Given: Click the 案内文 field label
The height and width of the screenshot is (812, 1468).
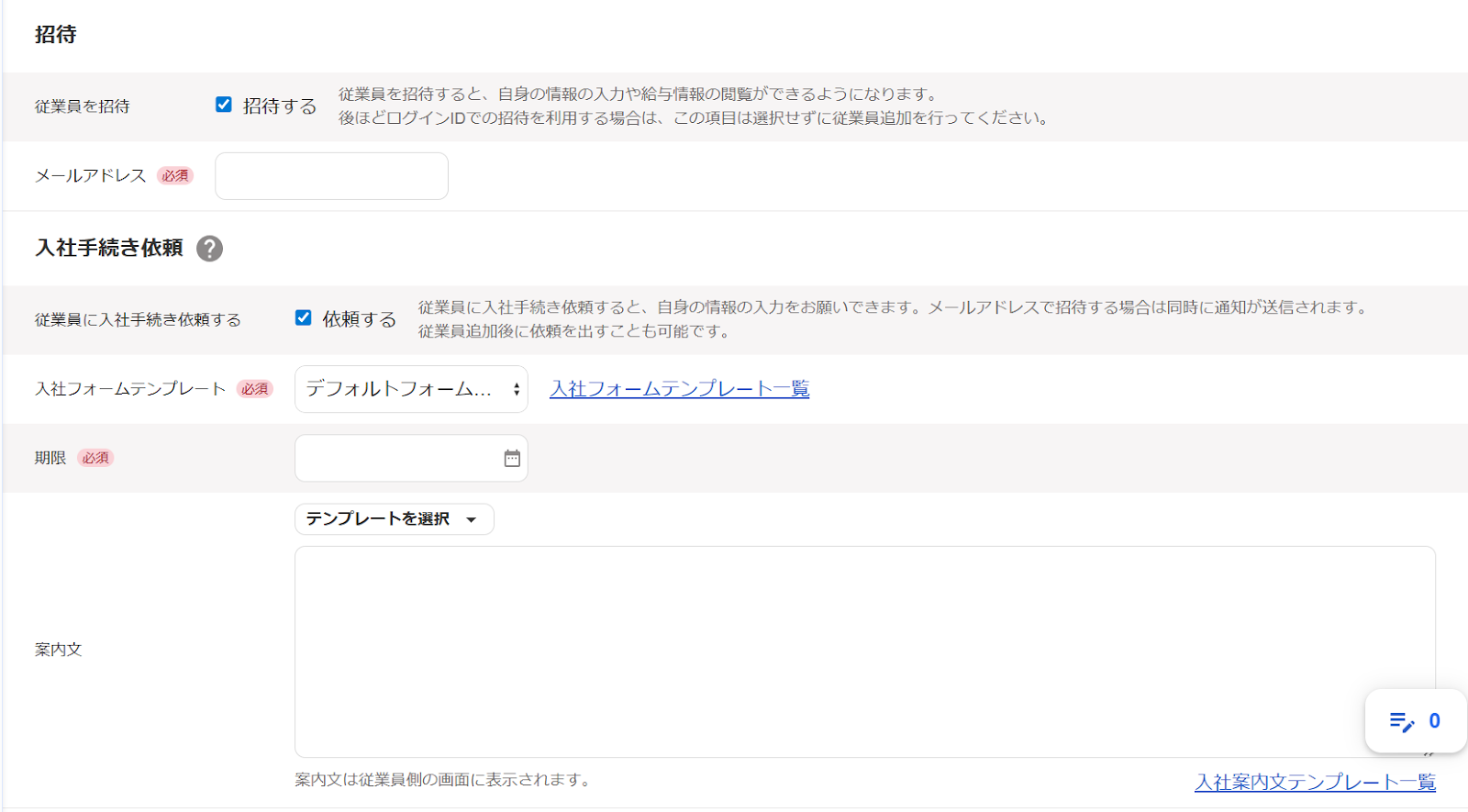Looking at the screenshot, I should pyautogui.click(x=59, y=650).
